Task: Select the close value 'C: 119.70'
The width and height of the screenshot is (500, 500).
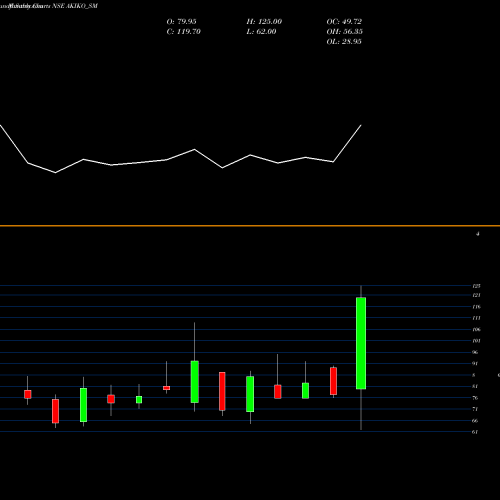Action: coord(183,32)
